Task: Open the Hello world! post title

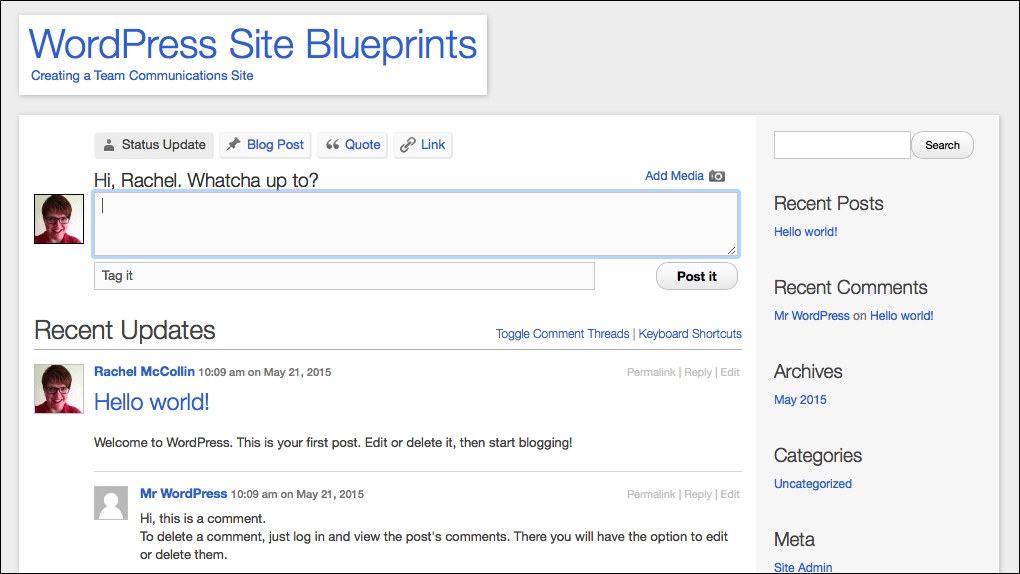Action: tap(152, 402)
